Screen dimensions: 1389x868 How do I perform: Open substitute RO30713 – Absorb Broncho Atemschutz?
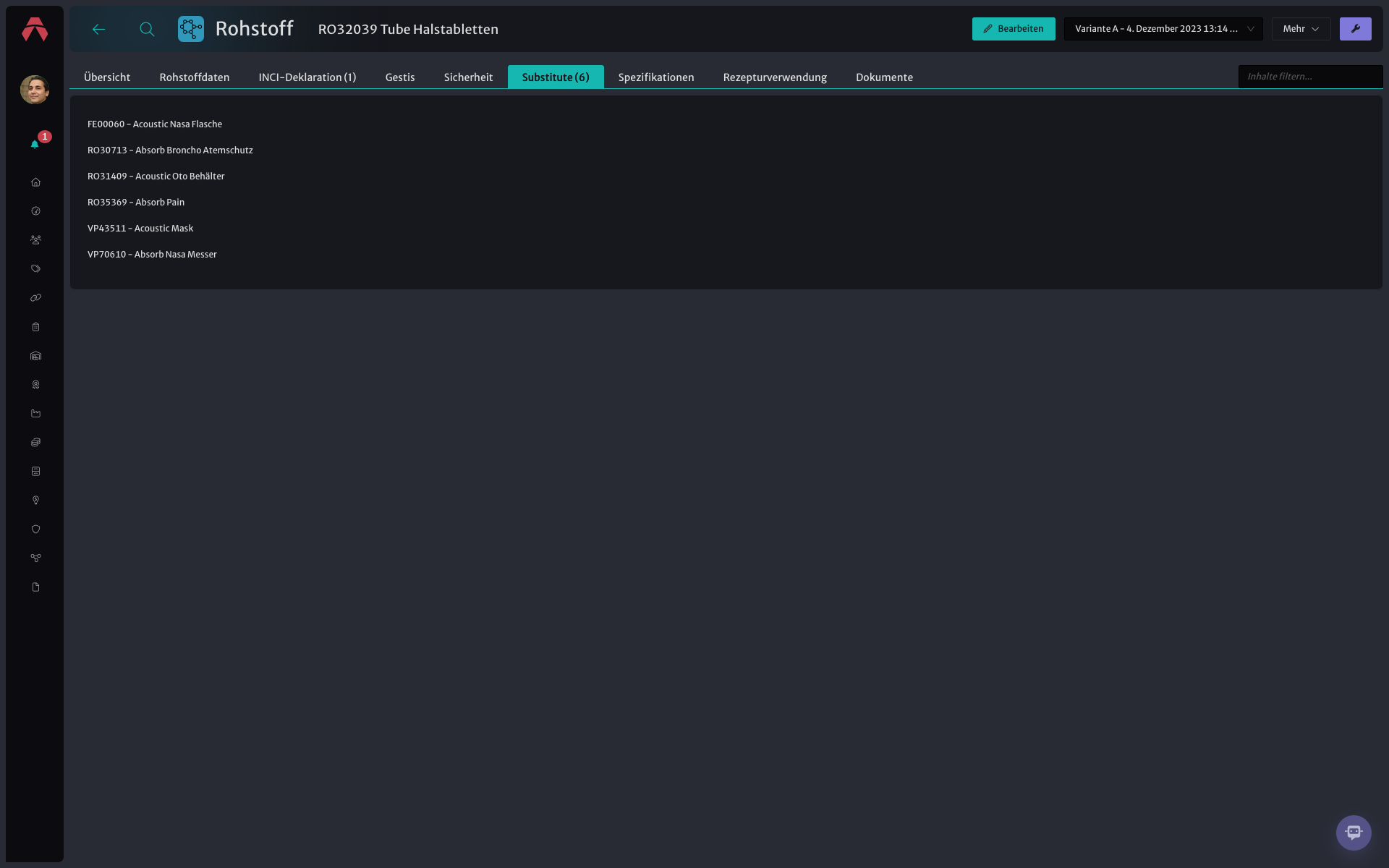pyautogui.click(x=170, y=150)
